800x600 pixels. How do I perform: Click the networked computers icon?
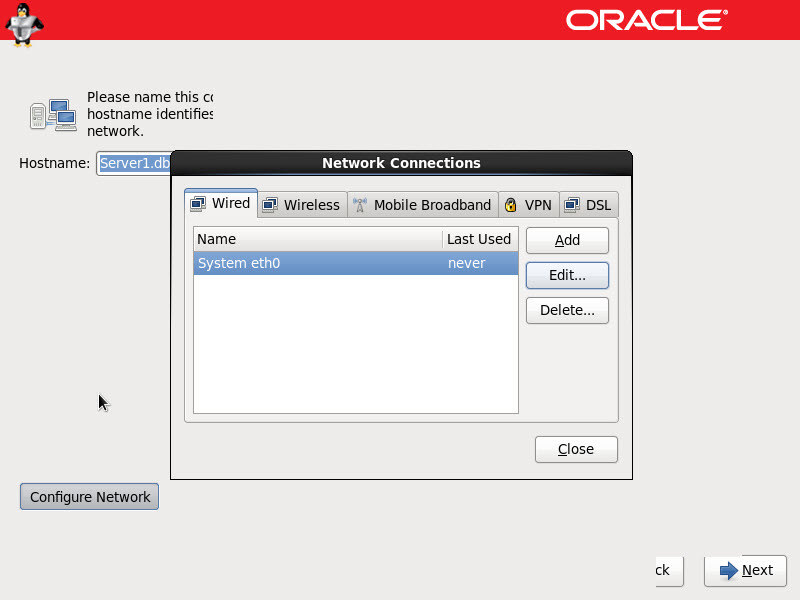(53, 115)
